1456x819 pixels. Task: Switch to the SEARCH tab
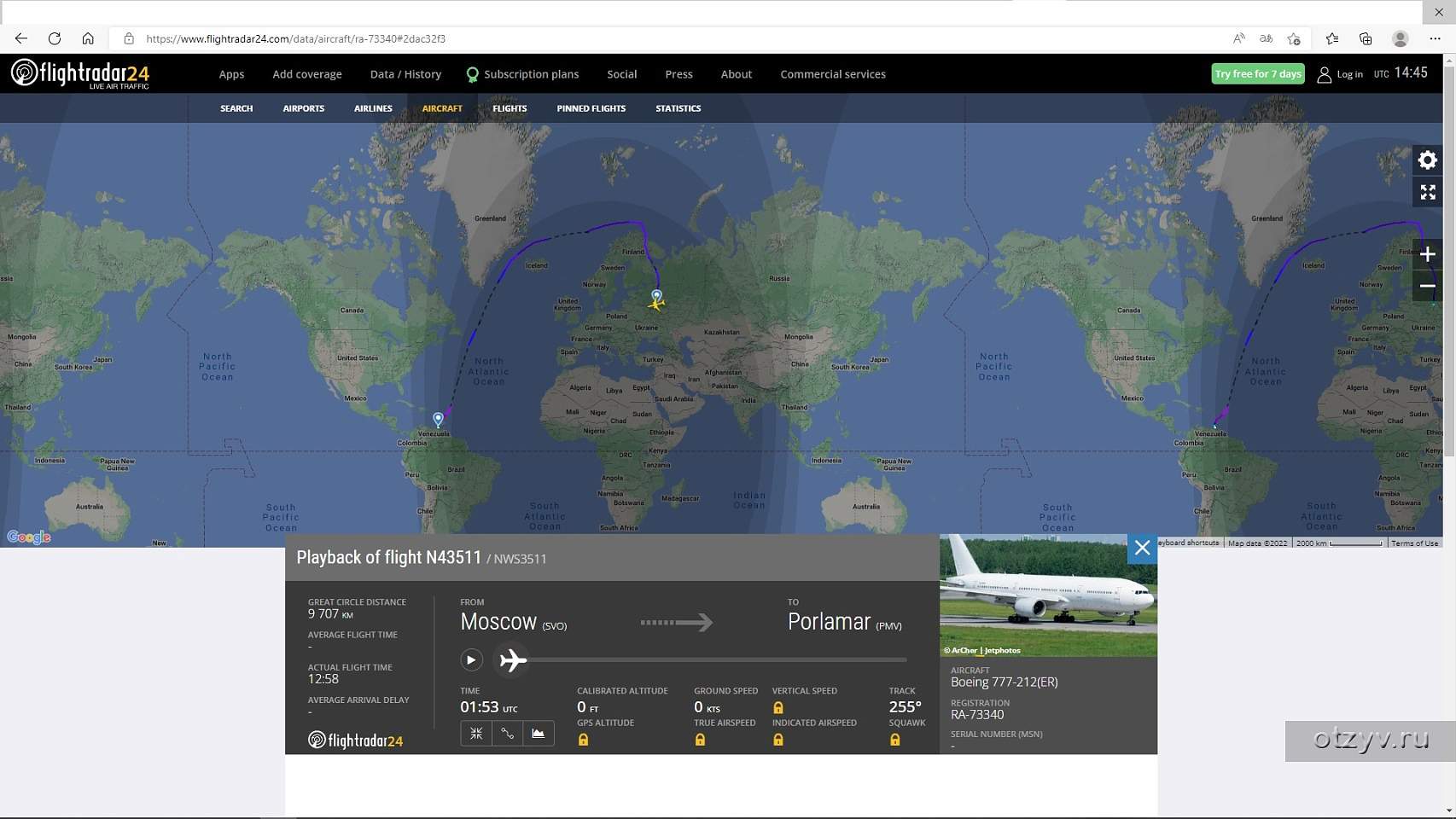pos(236,108)
